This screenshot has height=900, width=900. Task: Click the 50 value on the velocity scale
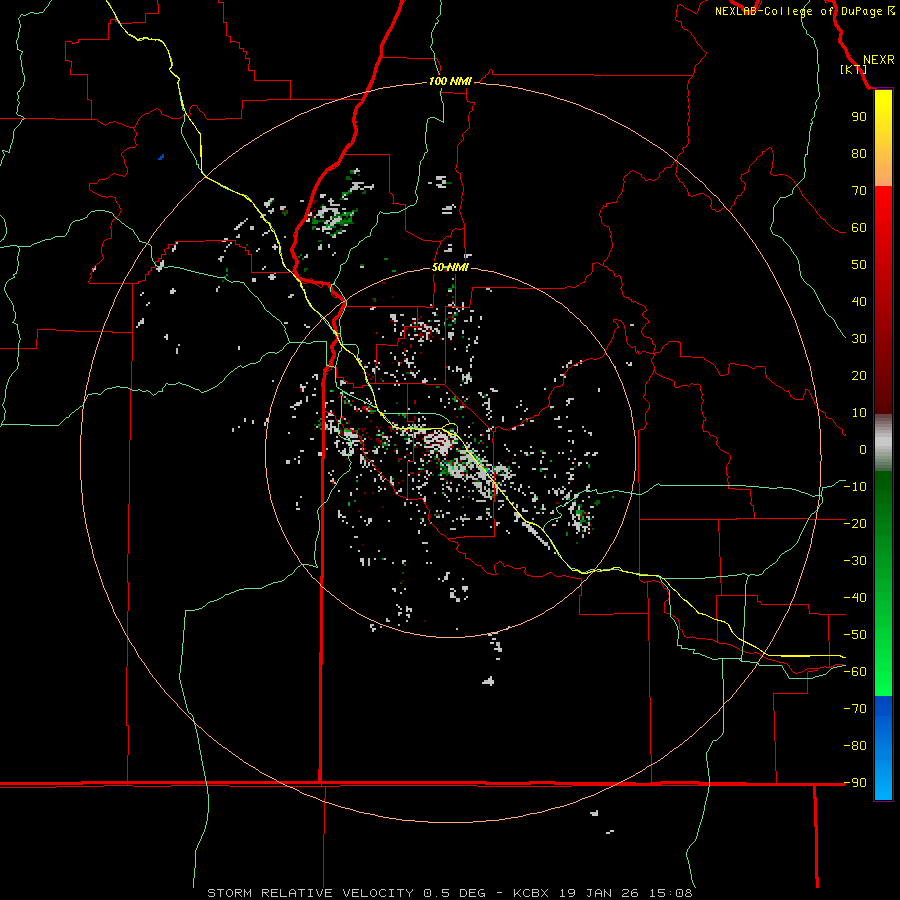(x=859, y=265)
